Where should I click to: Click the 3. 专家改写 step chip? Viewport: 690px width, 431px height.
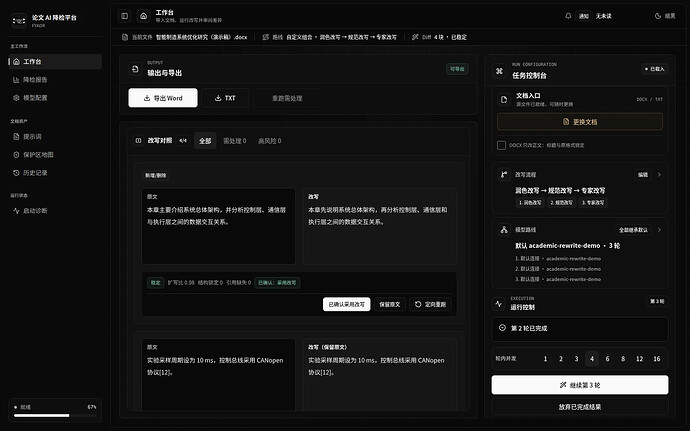pos(593,203)
